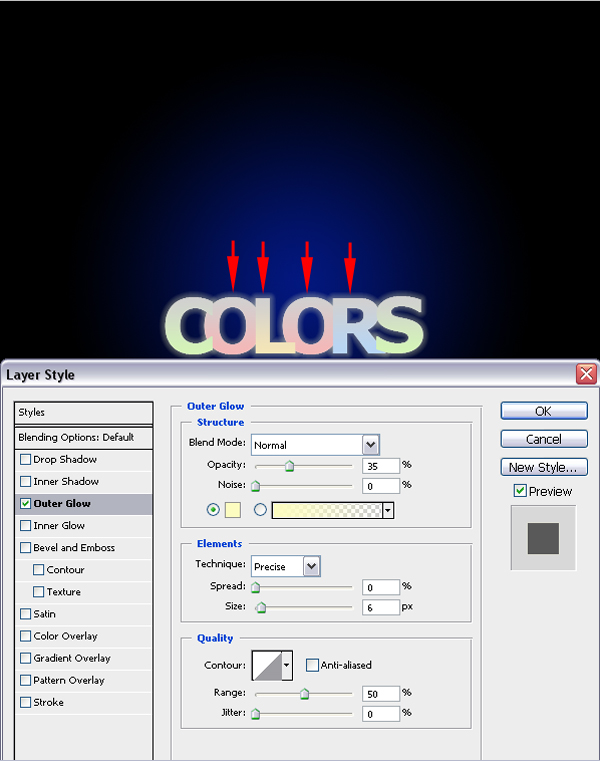
Task: Uncheck the Outer Glow checkbox
Action: pos(25,503)
